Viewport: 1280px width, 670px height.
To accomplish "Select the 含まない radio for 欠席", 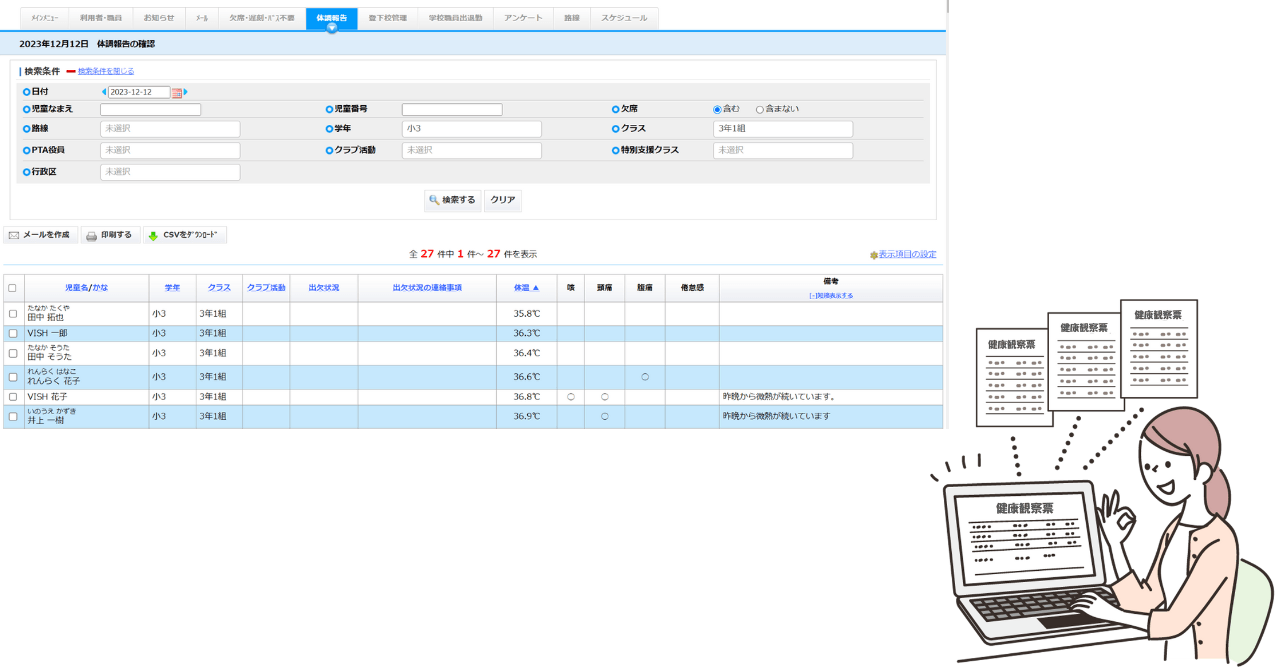I will point(760,109).
